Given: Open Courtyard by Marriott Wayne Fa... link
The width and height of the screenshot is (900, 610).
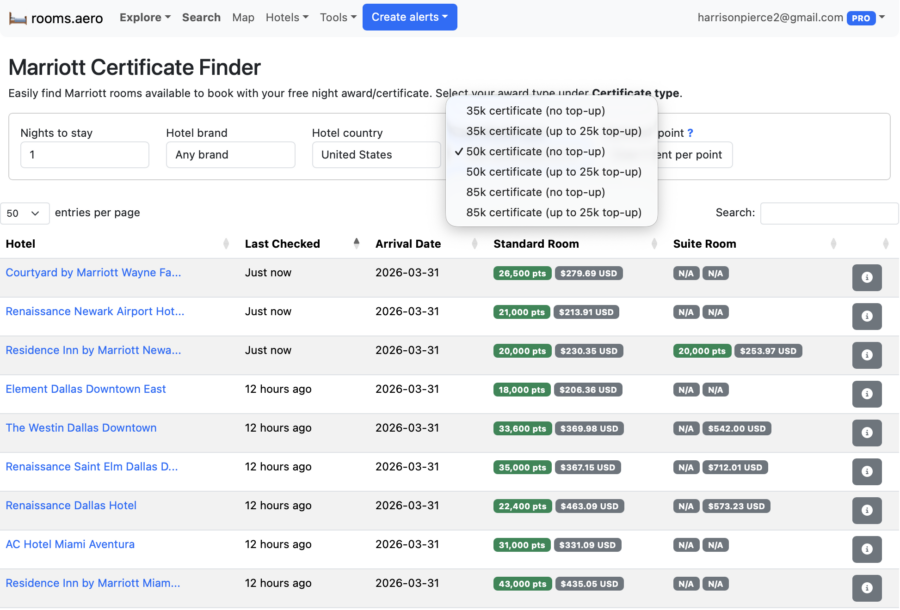Looking at the screenshot, I should point(93,273).
